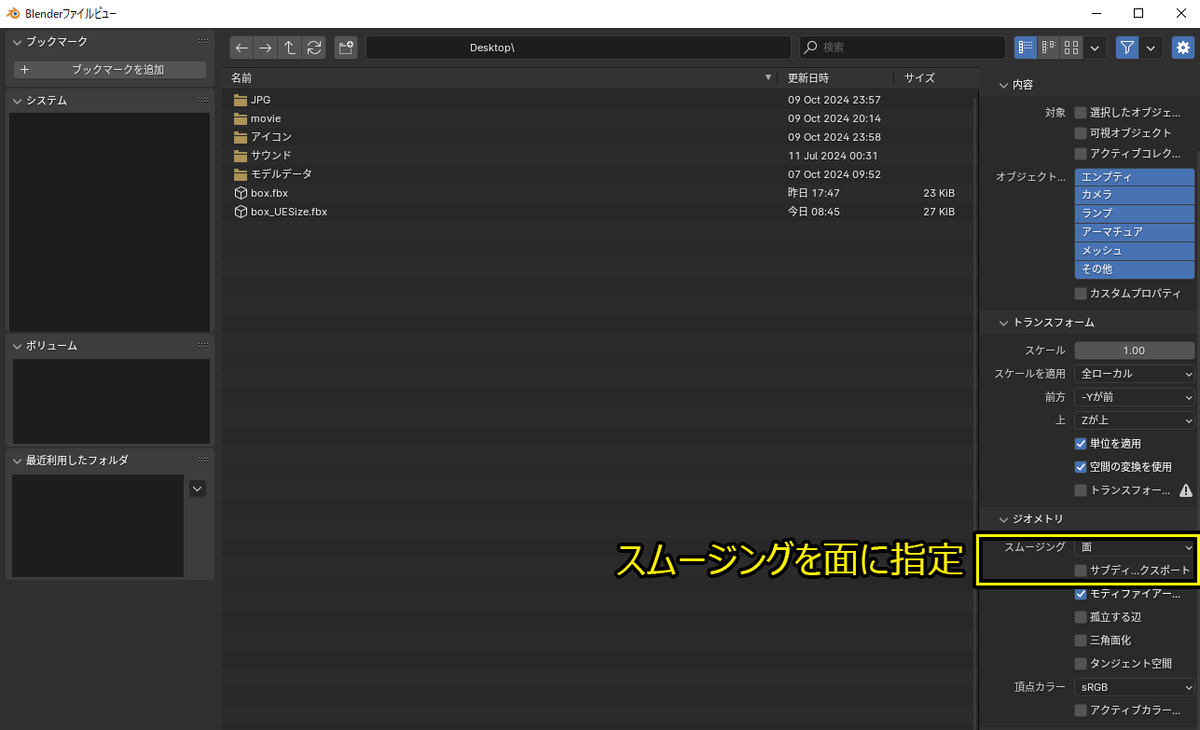Adjust the スケール value field
Screen dimensions: 1200x730
click(x=1134, y=351)
